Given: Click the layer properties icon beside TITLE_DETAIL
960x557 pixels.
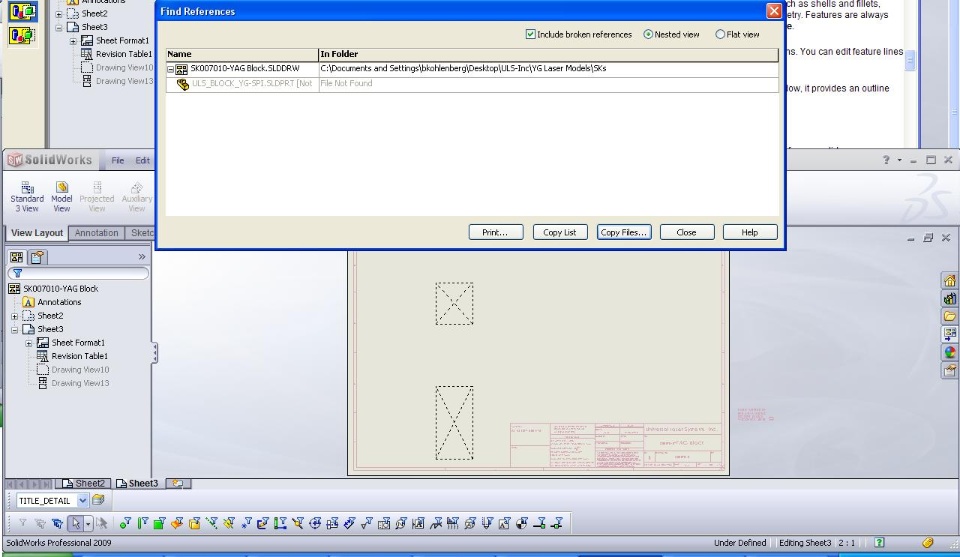Looking at the screenshot, I should coord(98,500).
